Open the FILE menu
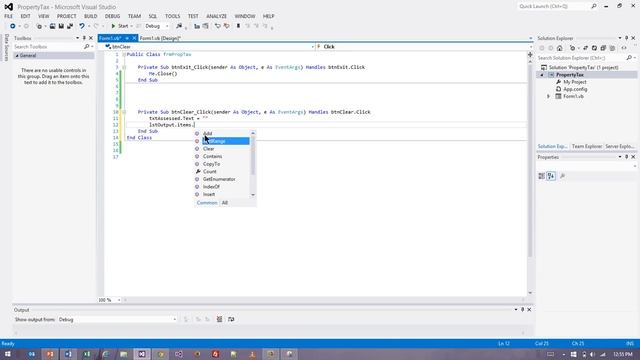This screenshot has height=360, width=640. 9,16
